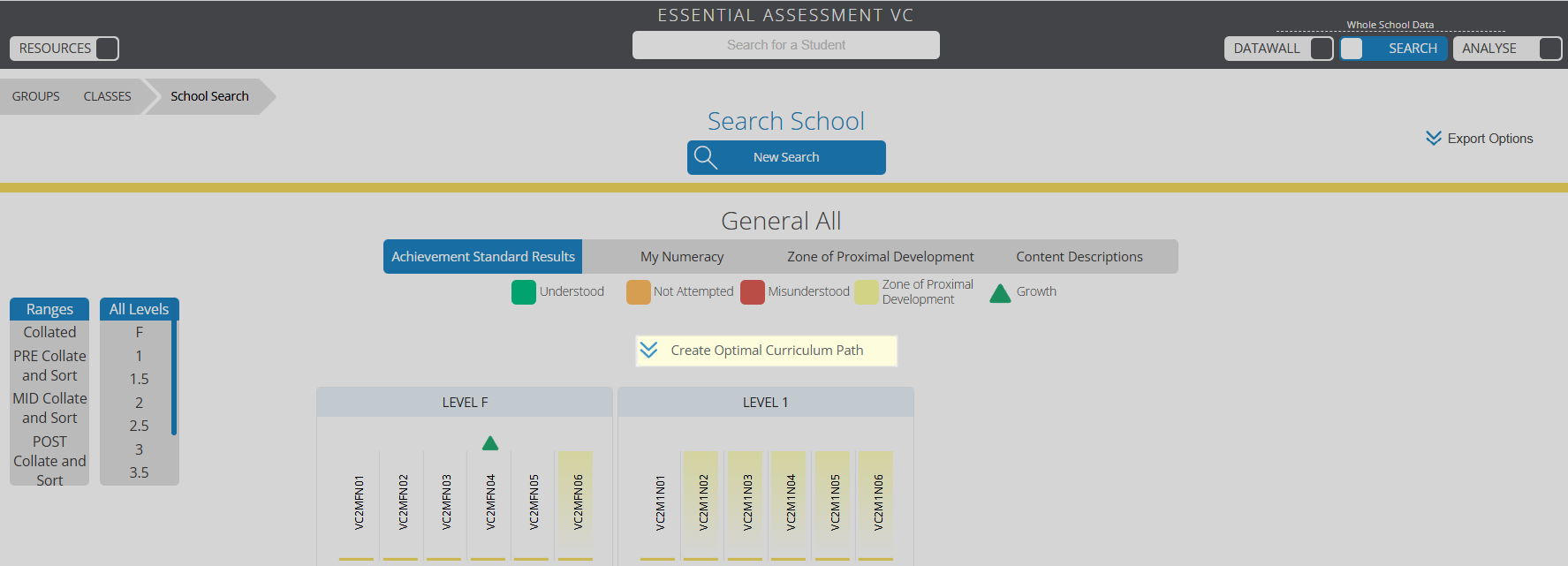Select the VC2M1N01 column
Image resolution: width=1568 pixels, height=566 pixels.
coord(658,504)
